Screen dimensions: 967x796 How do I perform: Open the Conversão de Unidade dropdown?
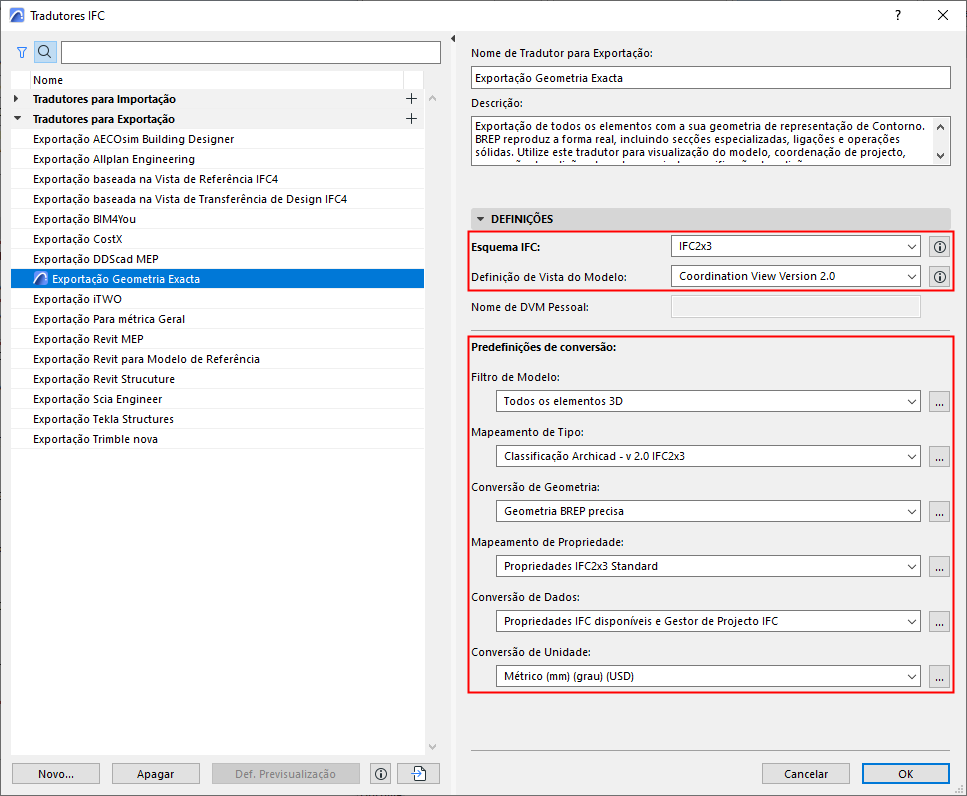pos(708,676)
